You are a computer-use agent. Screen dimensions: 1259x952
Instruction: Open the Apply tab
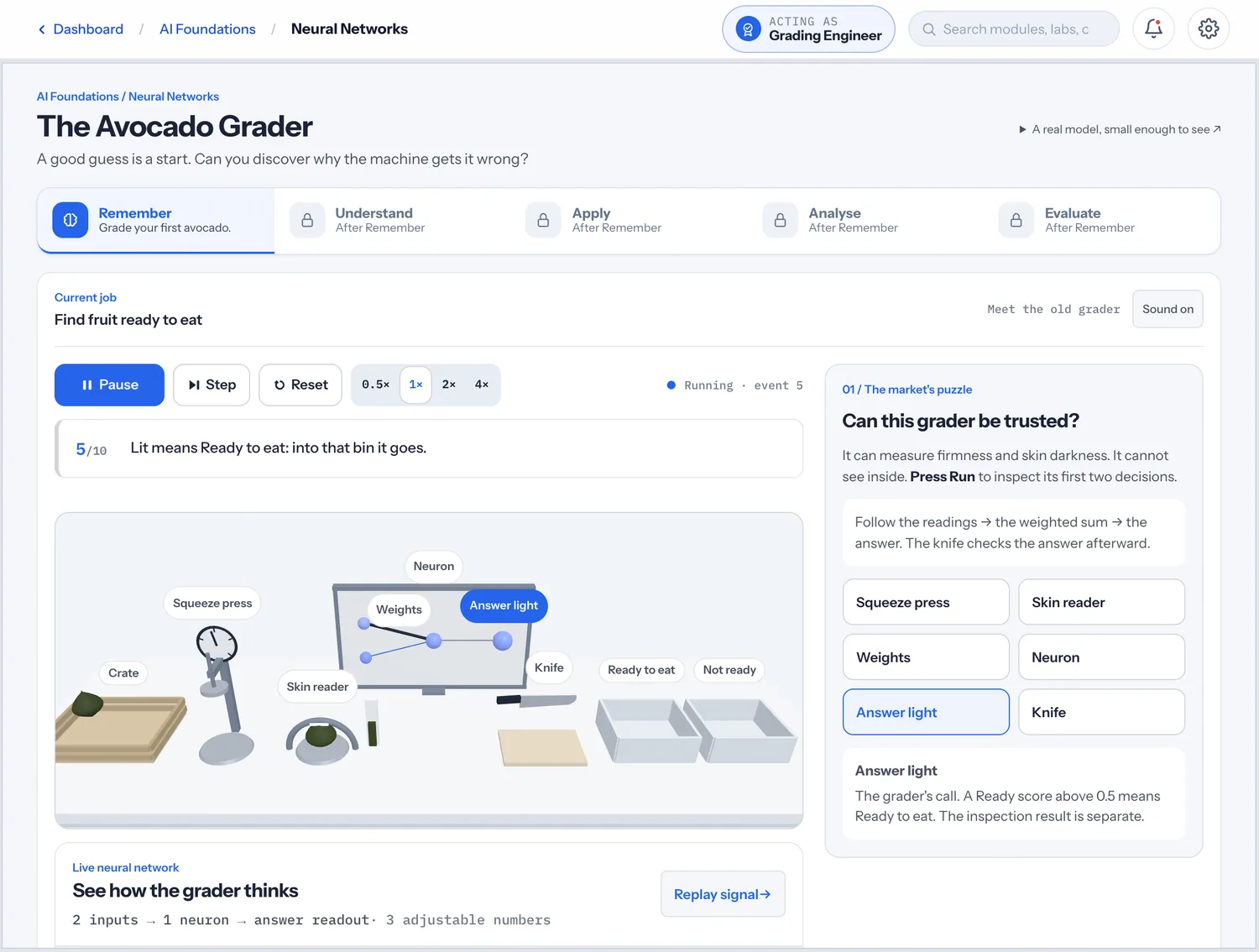(629, 220)
